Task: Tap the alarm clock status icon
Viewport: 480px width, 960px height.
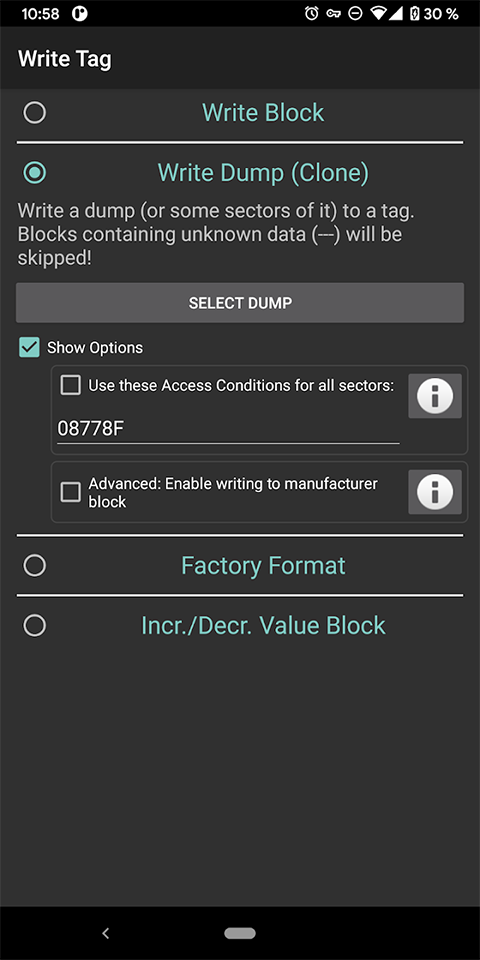Action: 312,13
